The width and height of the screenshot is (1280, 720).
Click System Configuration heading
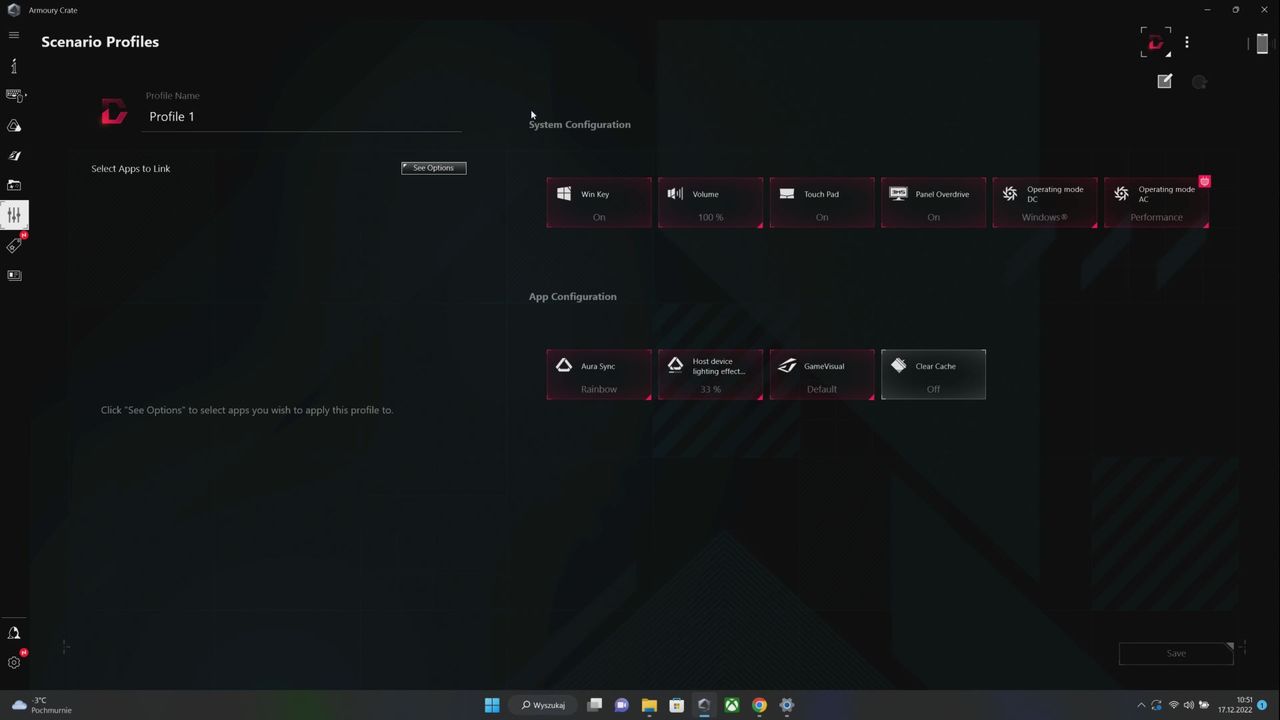coord(580,125)
